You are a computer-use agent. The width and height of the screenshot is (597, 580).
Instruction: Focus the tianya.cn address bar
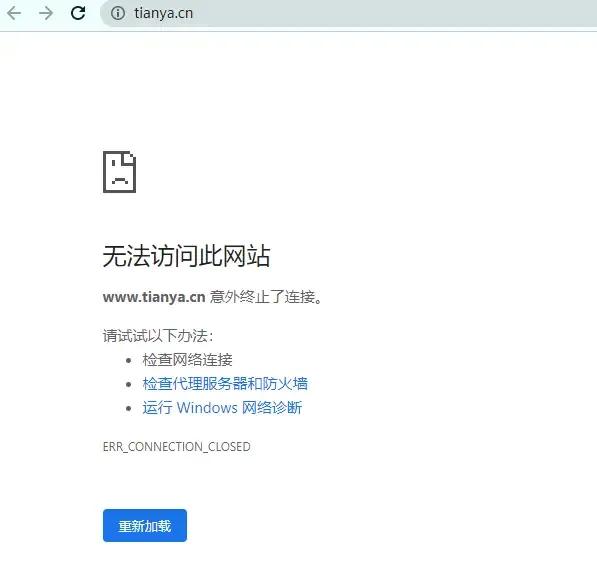(348, 13)
